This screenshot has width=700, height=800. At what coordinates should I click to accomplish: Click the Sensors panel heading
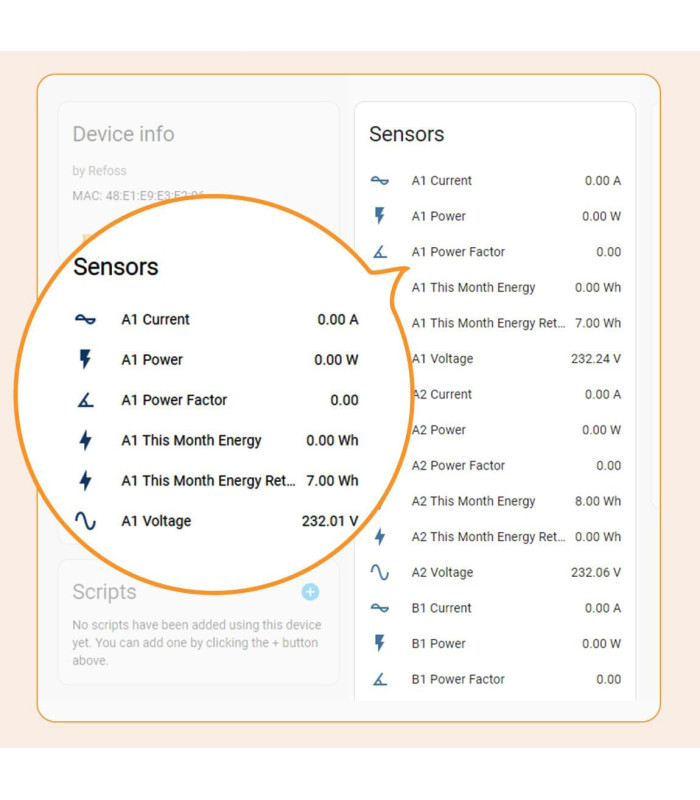click(405, 134)
